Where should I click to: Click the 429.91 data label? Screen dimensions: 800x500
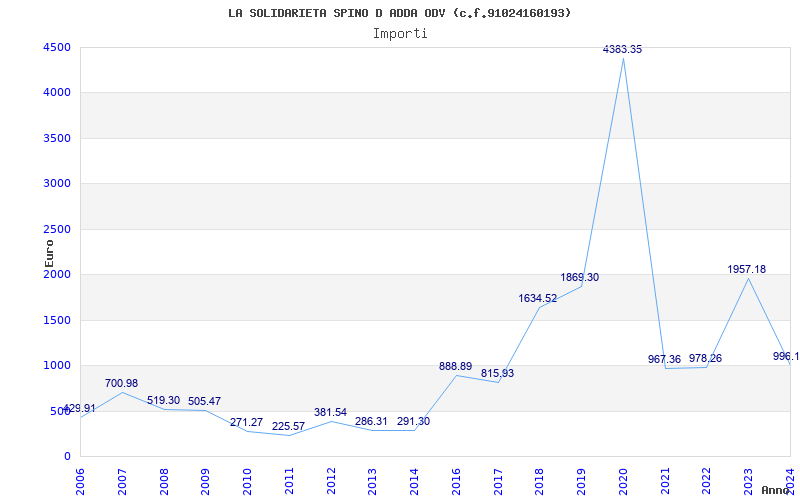pos(79,408)
